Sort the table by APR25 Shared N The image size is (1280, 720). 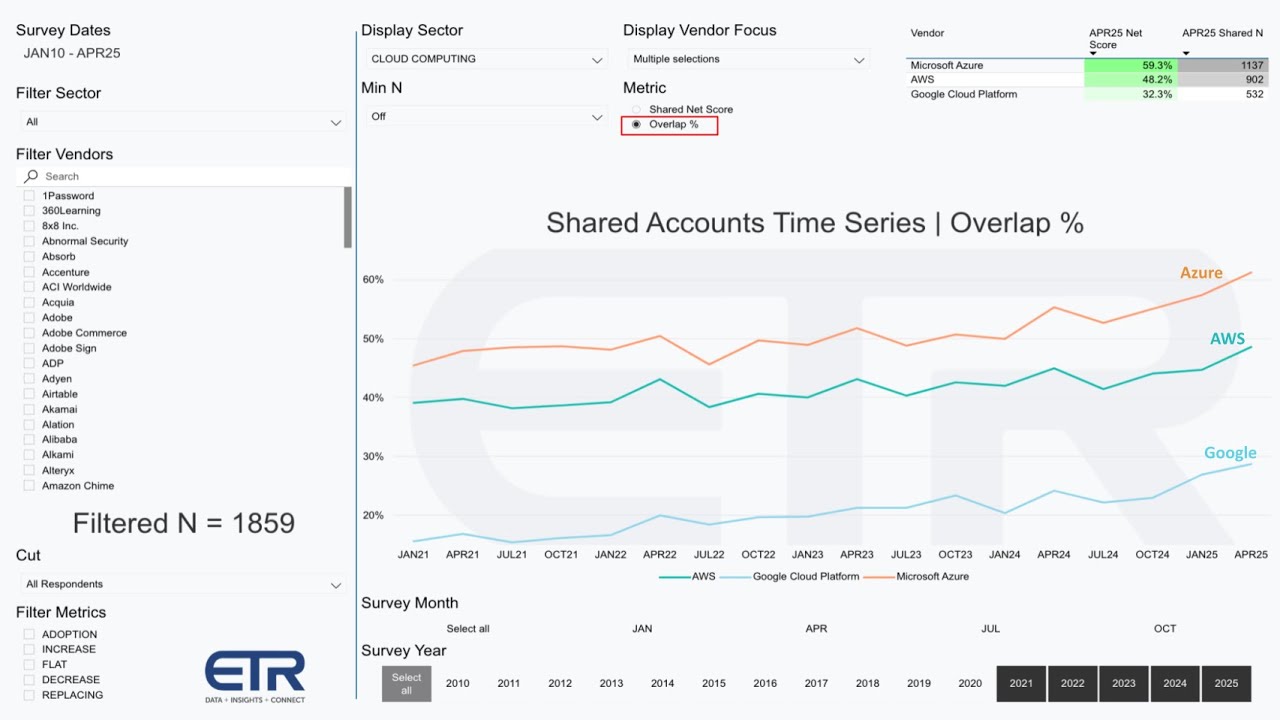tap(1223, 33)
